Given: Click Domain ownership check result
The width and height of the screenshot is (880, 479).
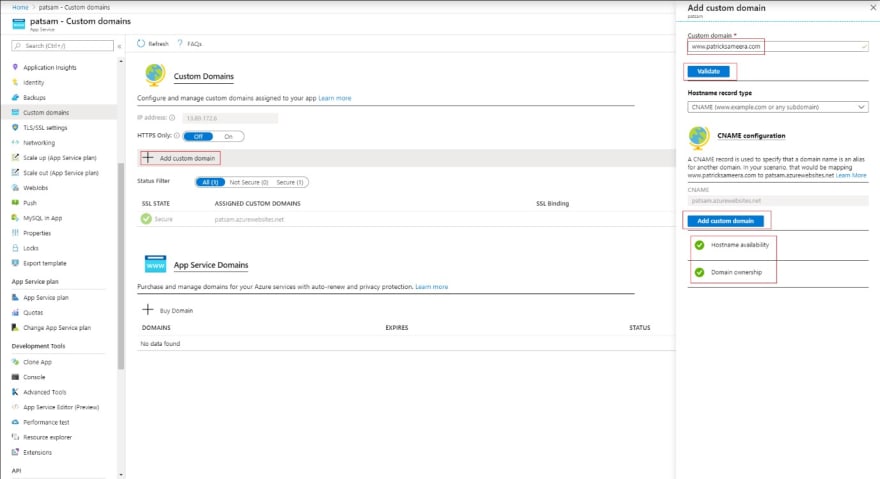Looking at the screenshot, I should (x=728, y=272).
